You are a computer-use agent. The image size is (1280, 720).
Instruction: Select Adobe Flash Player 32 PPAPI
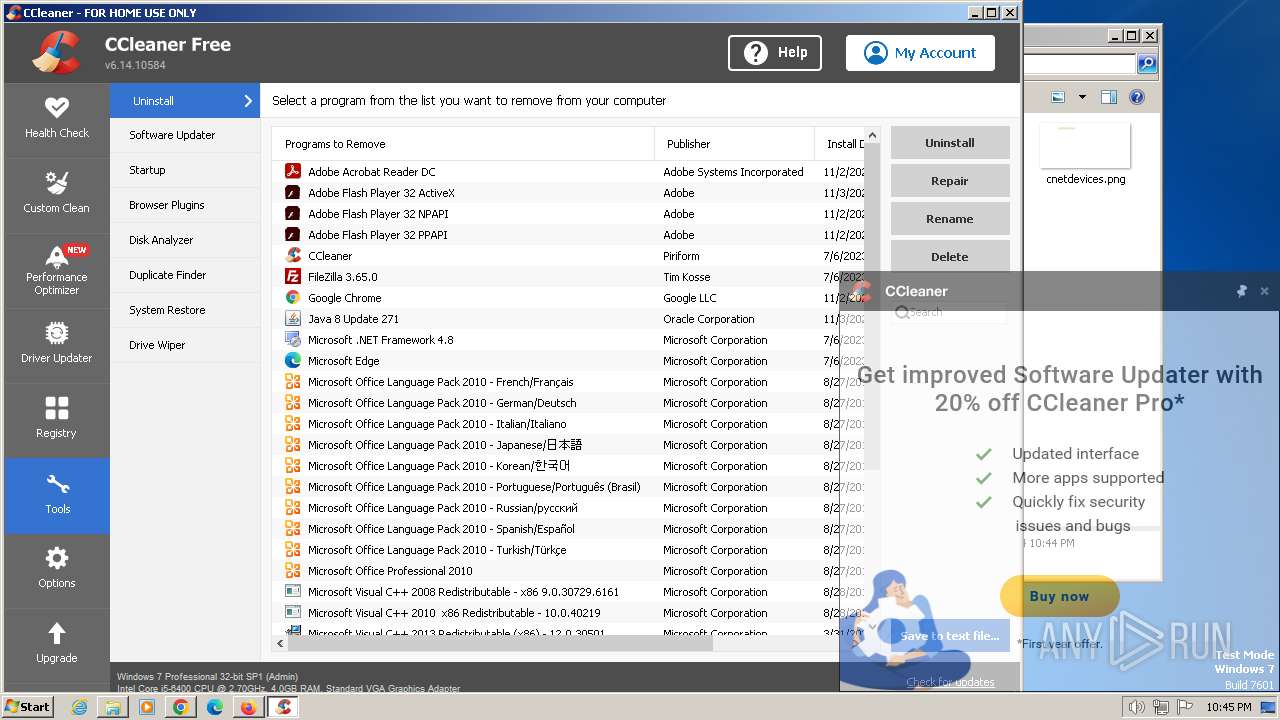click(x=570, y=235)
